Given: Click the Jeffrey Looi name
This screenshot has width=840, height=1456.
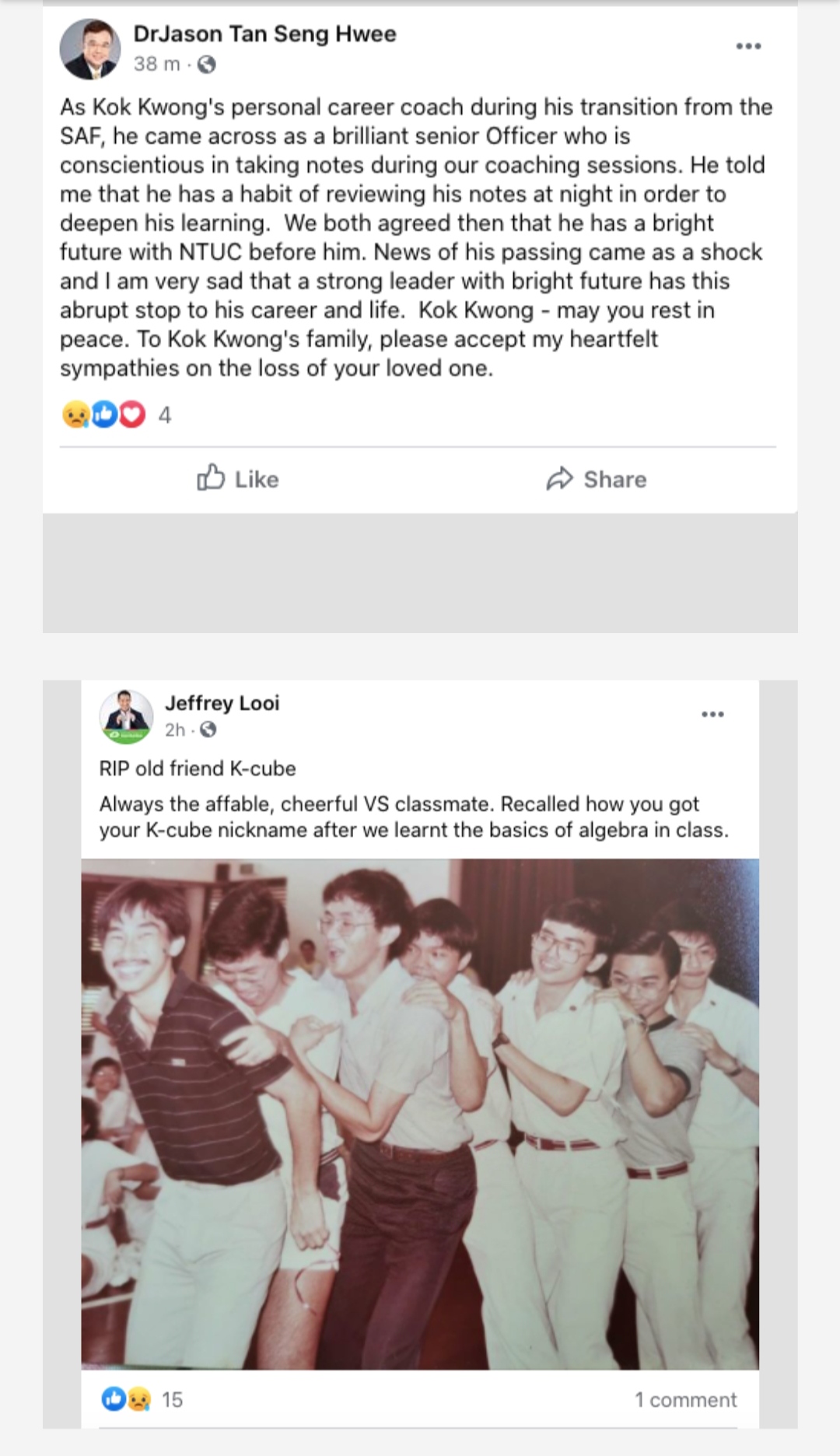Looking at the screenshot, I should click(222, 703).
